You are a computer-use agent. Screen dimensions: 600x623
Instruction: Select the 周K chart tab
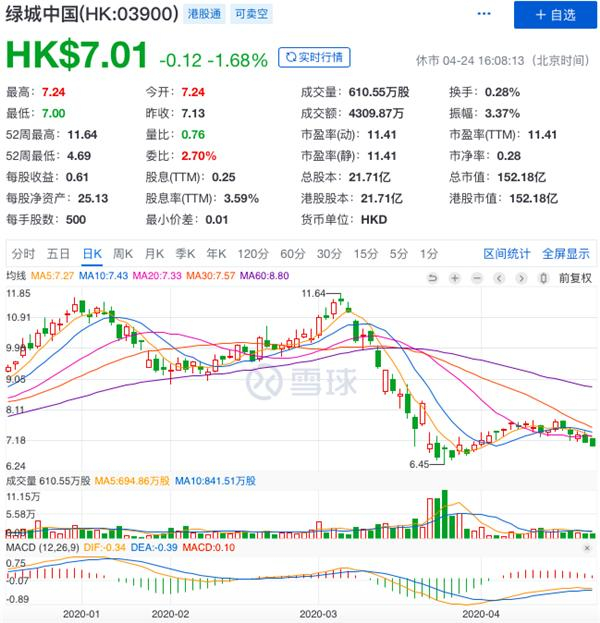click(123, 253)
